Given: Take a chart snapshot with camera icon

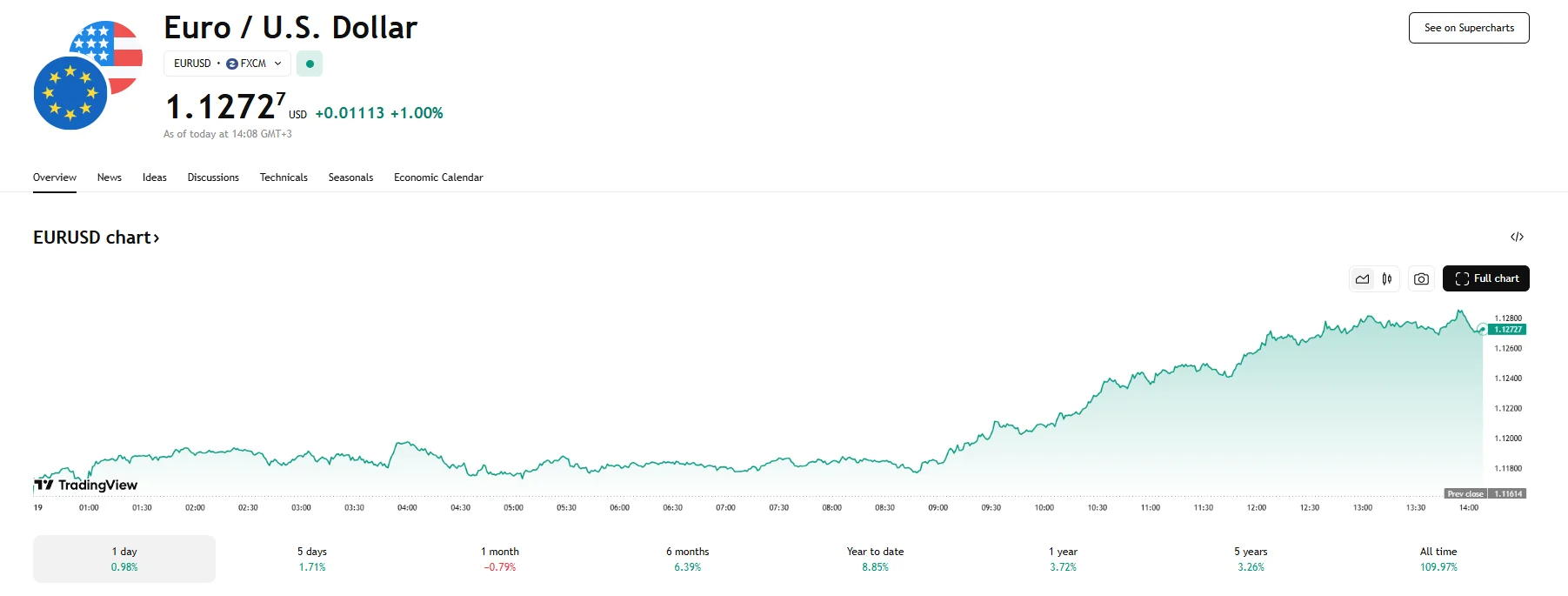Looking at the screenshot, I should coord(1421,279).
